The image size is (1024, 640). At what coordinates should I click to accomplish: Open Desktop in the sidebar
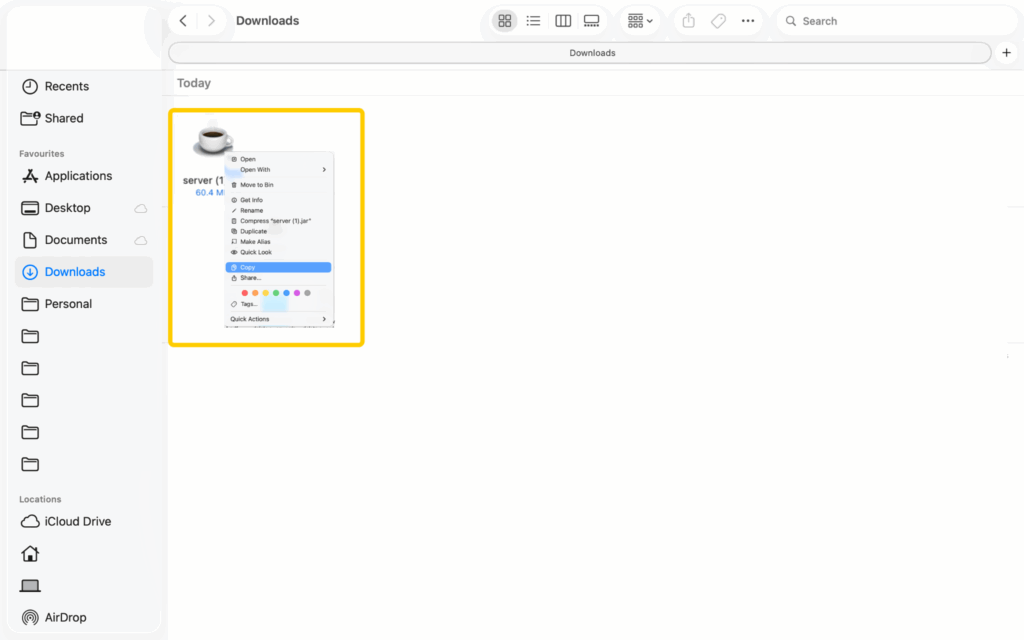84,208
